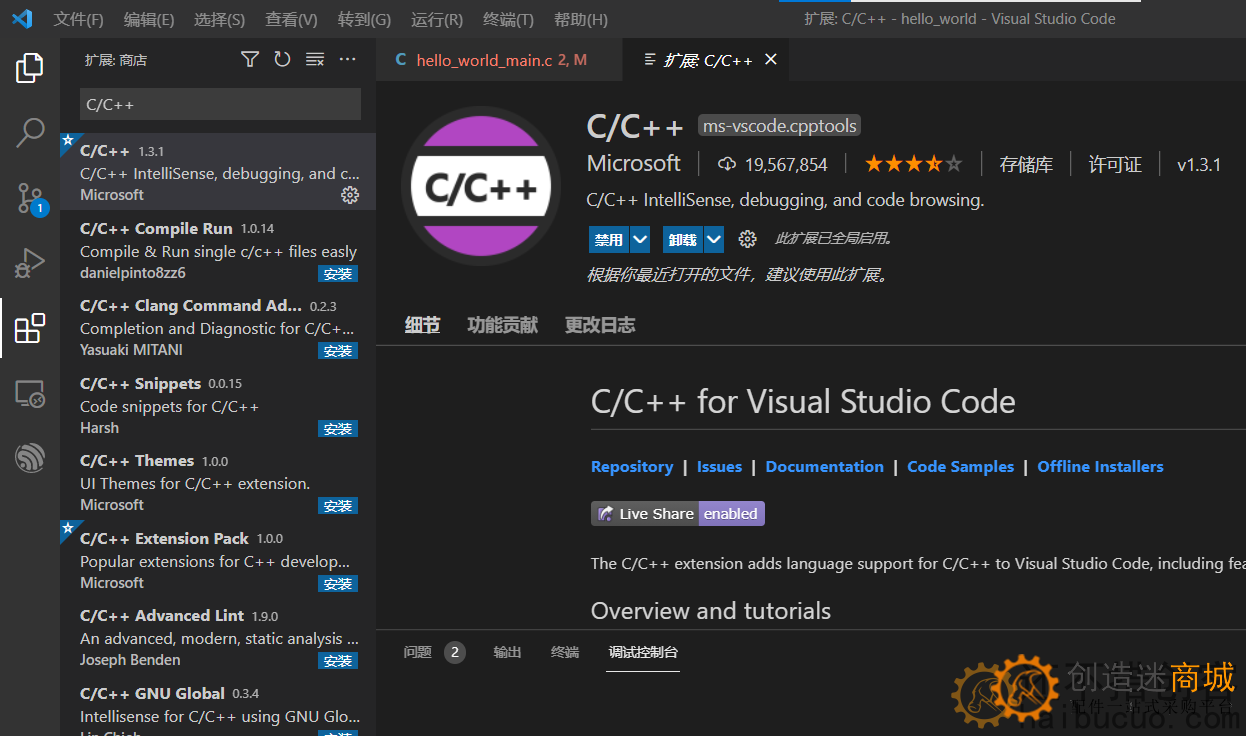Switch to hello_world_main.c editor tab

tap(499, 60)
